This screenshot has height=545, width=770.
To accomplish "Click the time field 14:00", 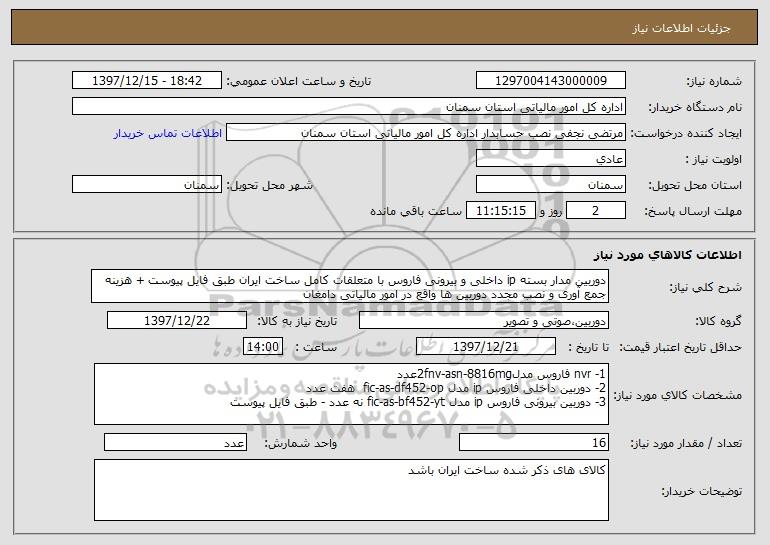I will tap(263, 346).
